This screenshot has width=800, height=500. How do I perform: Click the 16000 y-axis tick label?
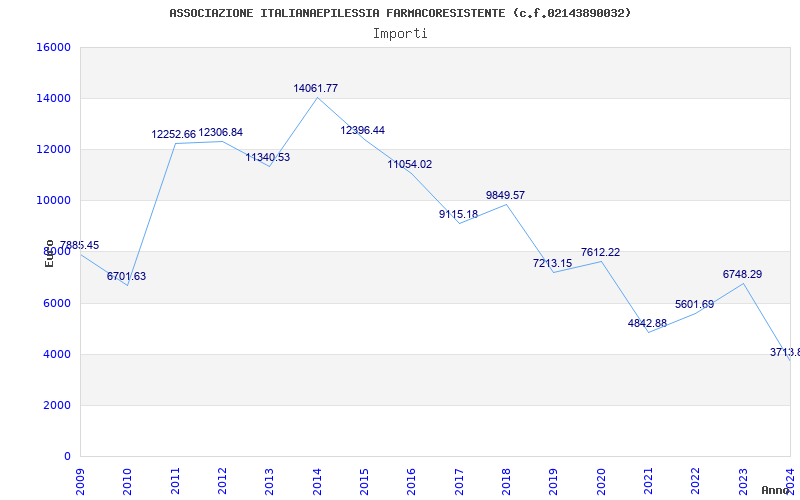click(54, 47)
